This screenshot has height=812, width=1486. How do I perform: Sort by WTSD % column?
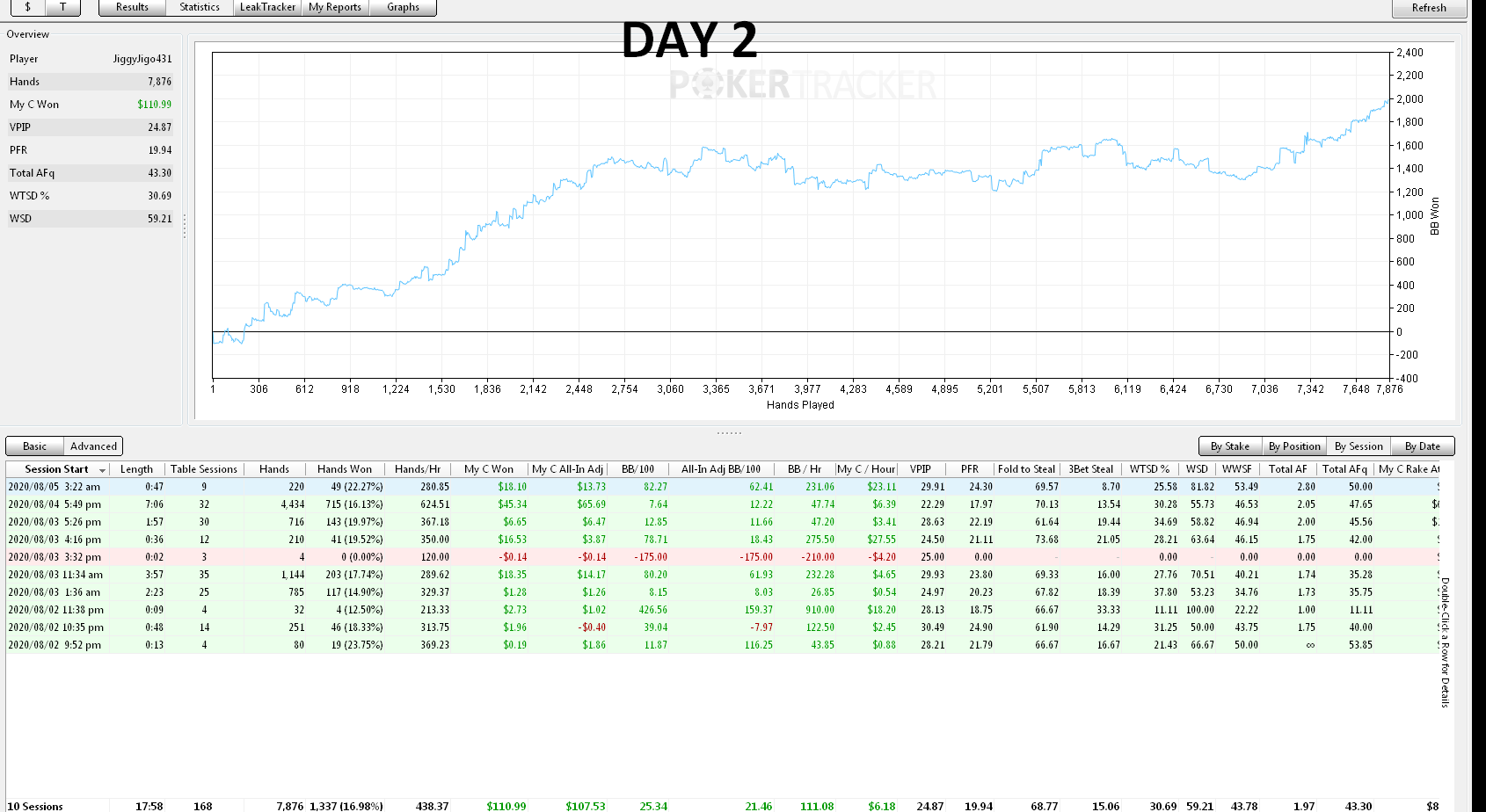point(1150,469)
